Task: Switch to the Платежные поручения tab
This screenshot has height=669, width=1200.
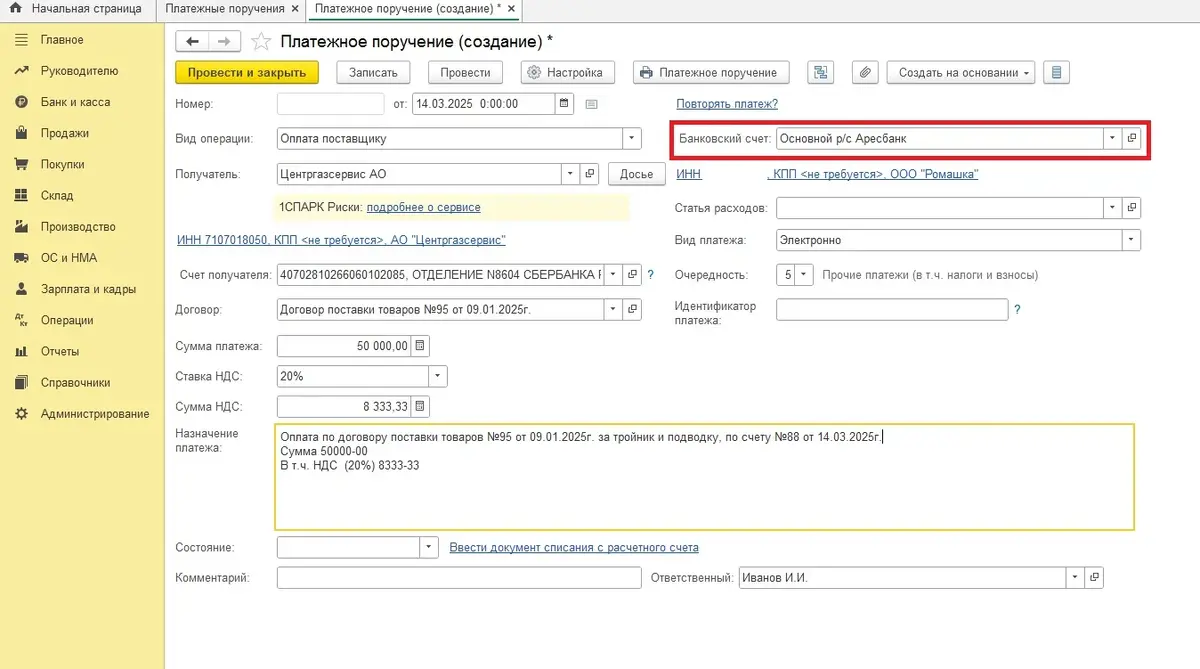Action: [225, 9]
